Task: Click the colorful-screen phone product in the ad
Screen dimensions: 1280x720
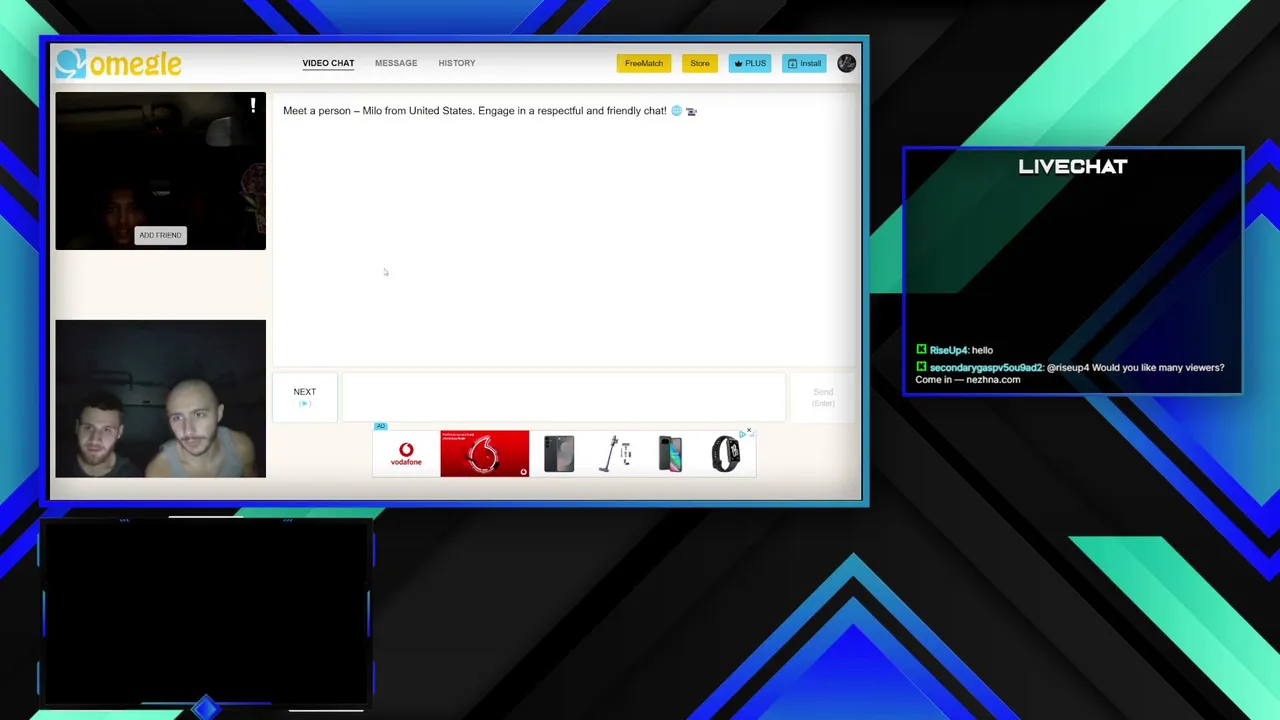Action: tap(670, 454)
